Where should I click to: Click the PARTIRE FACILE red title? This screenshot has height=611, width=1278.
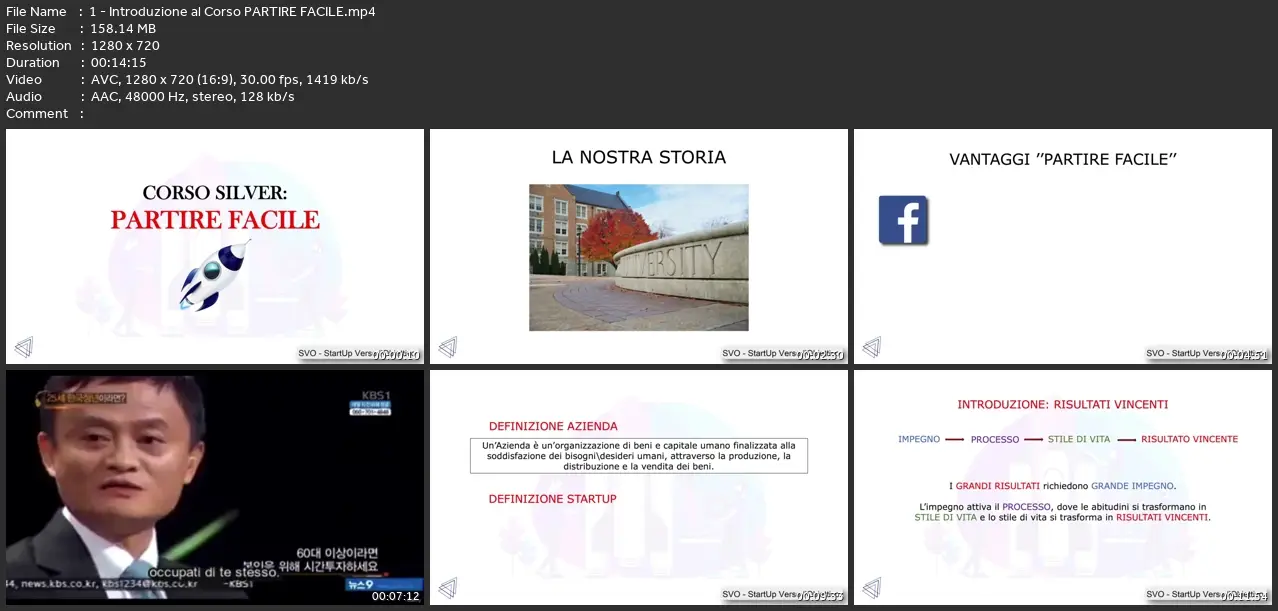(x=215, y=220)
